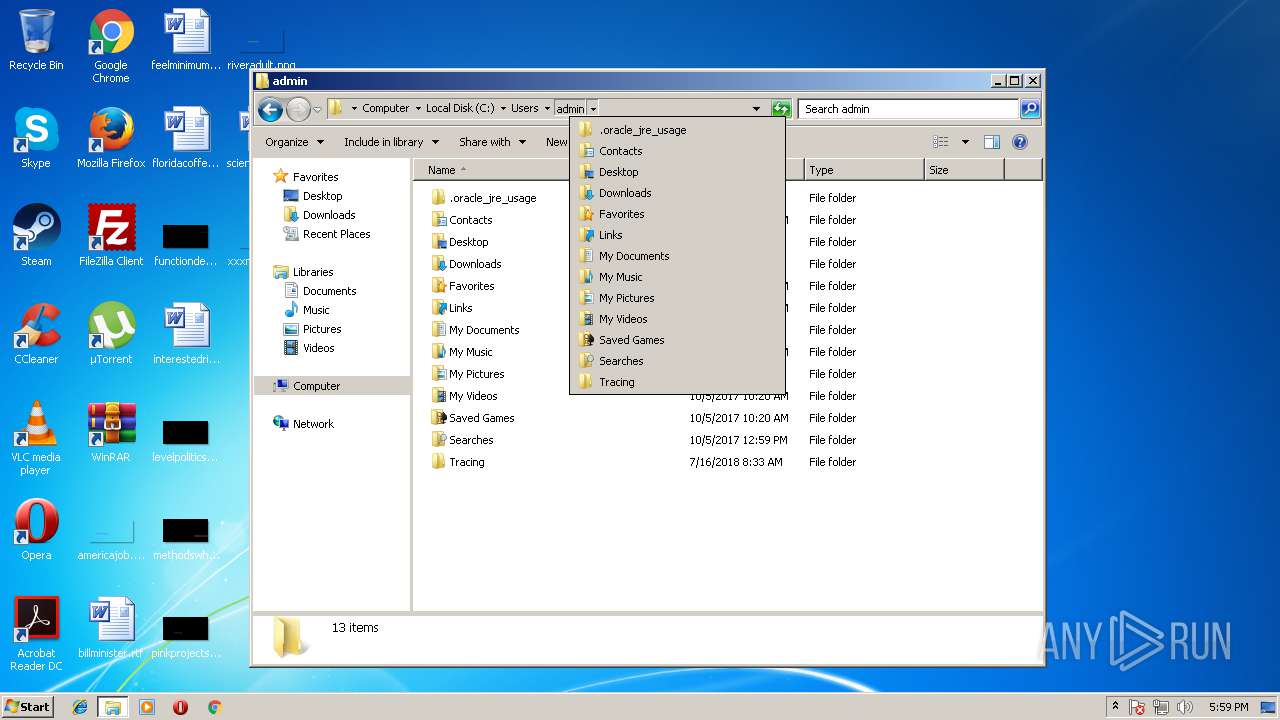
Task: Choose Contacts in breadcrumb dropdown
Action: click(x=677, y=151)
